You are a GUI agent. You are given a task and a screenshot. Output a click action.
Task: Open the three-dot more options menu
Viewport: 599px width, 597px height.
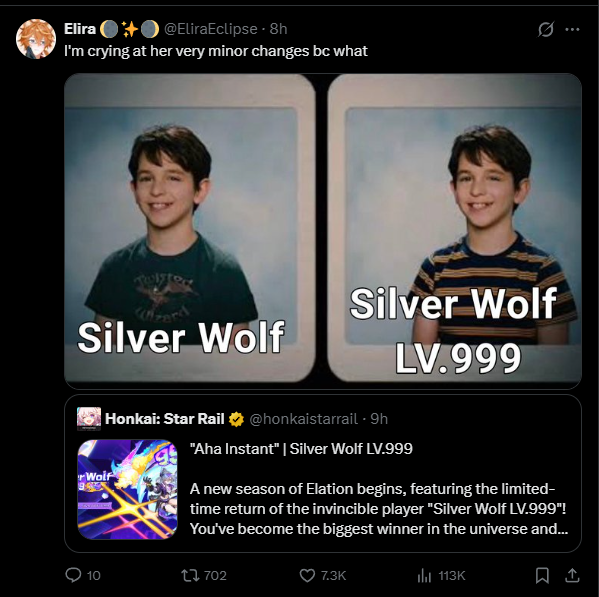[x=572, y=29]
